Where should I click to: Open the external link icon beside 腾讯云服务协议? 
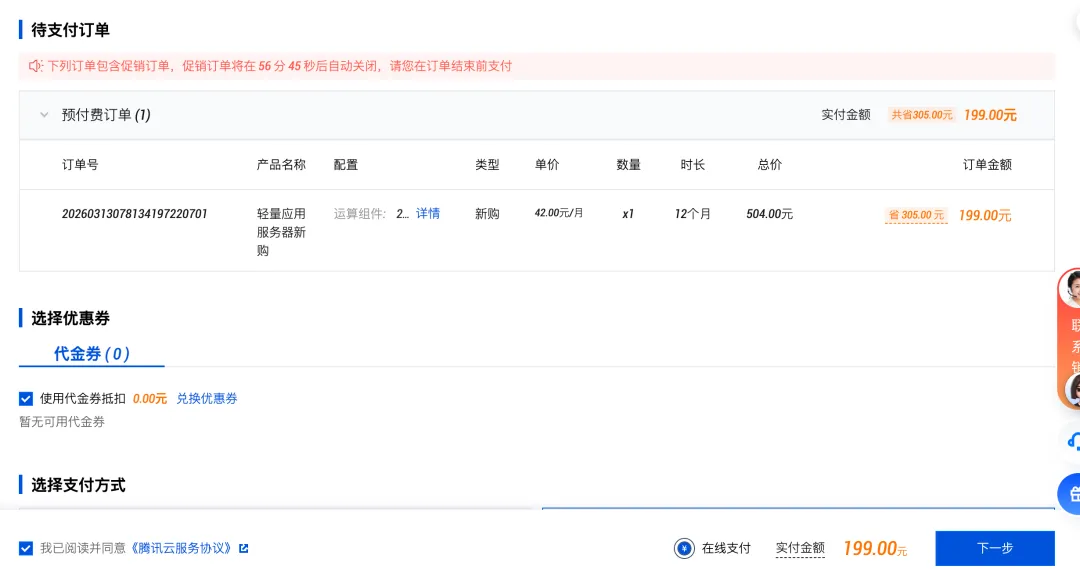click(x=243, y=548)
